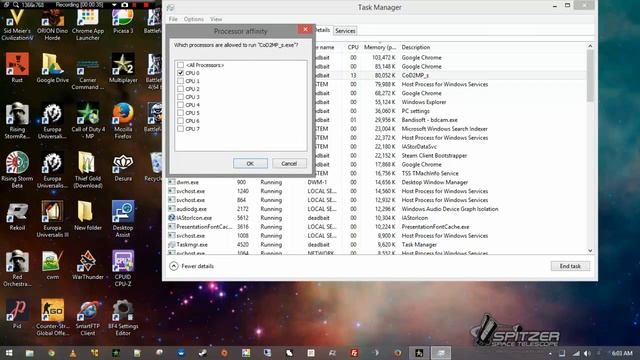Check the All Processors checkbox

click(x=180, y=65)
